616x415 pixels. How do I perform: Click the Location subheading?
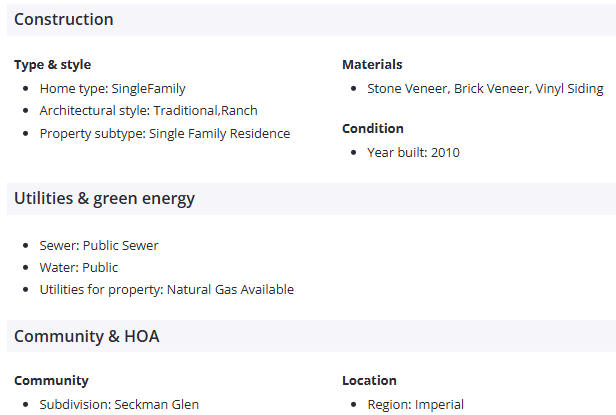coord(369,380)
